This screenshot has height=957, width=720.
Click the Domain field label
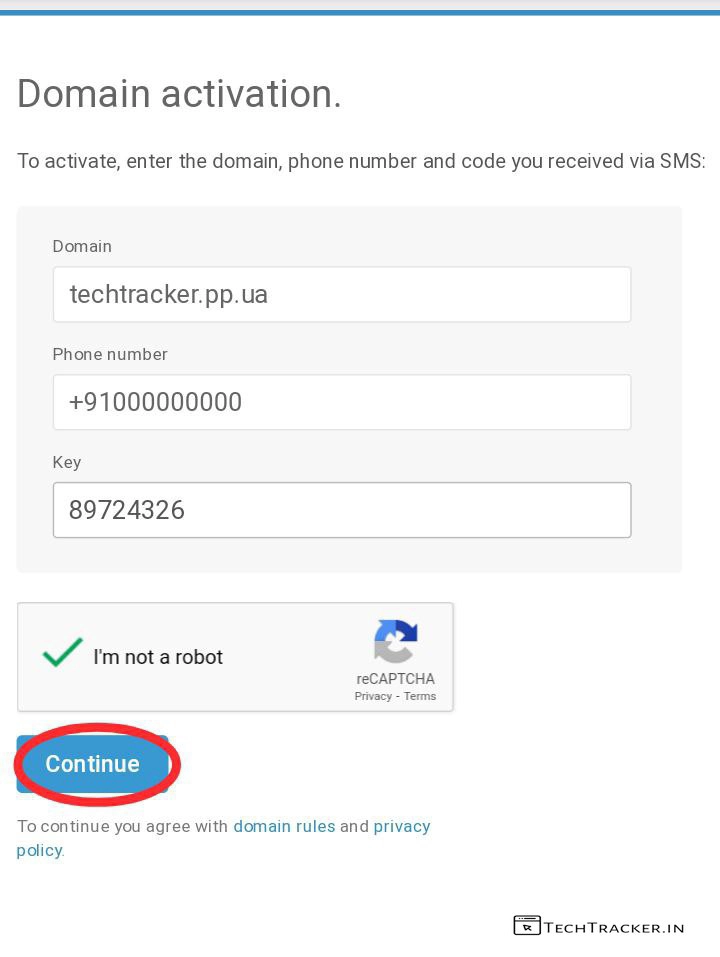point(82,246)
